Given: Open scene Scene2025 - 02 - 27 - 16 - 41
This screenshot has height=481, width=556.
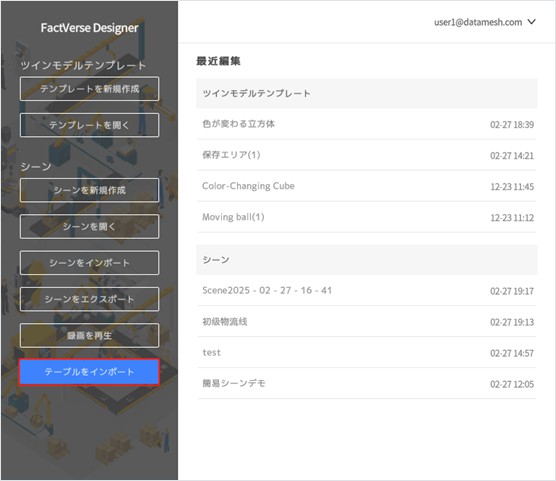Looking at the screenshot, I should click(367, 291).
